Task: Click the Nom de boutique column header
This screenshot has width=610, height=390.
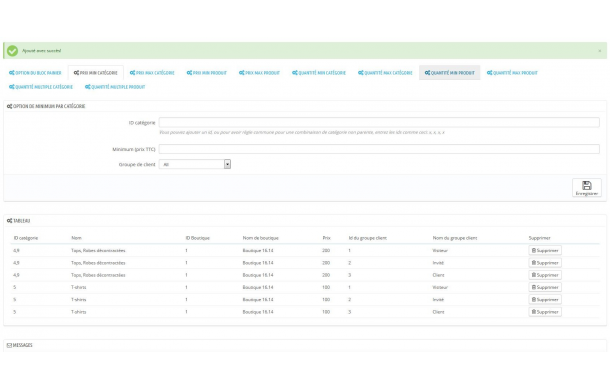Action: pos(261,238)
